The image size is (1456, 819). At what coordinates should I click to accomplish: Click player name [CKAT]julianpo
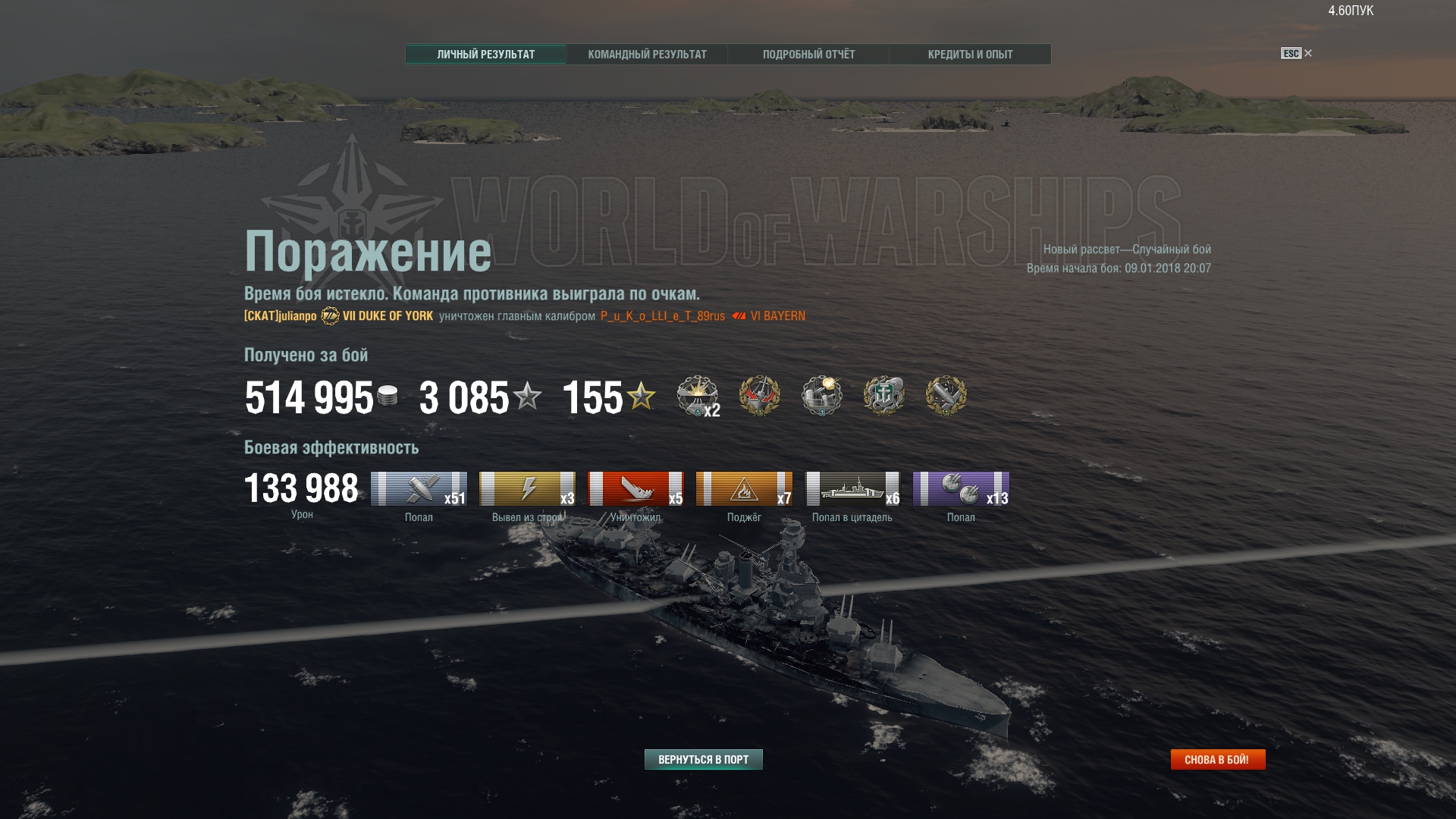click(280, 316)
